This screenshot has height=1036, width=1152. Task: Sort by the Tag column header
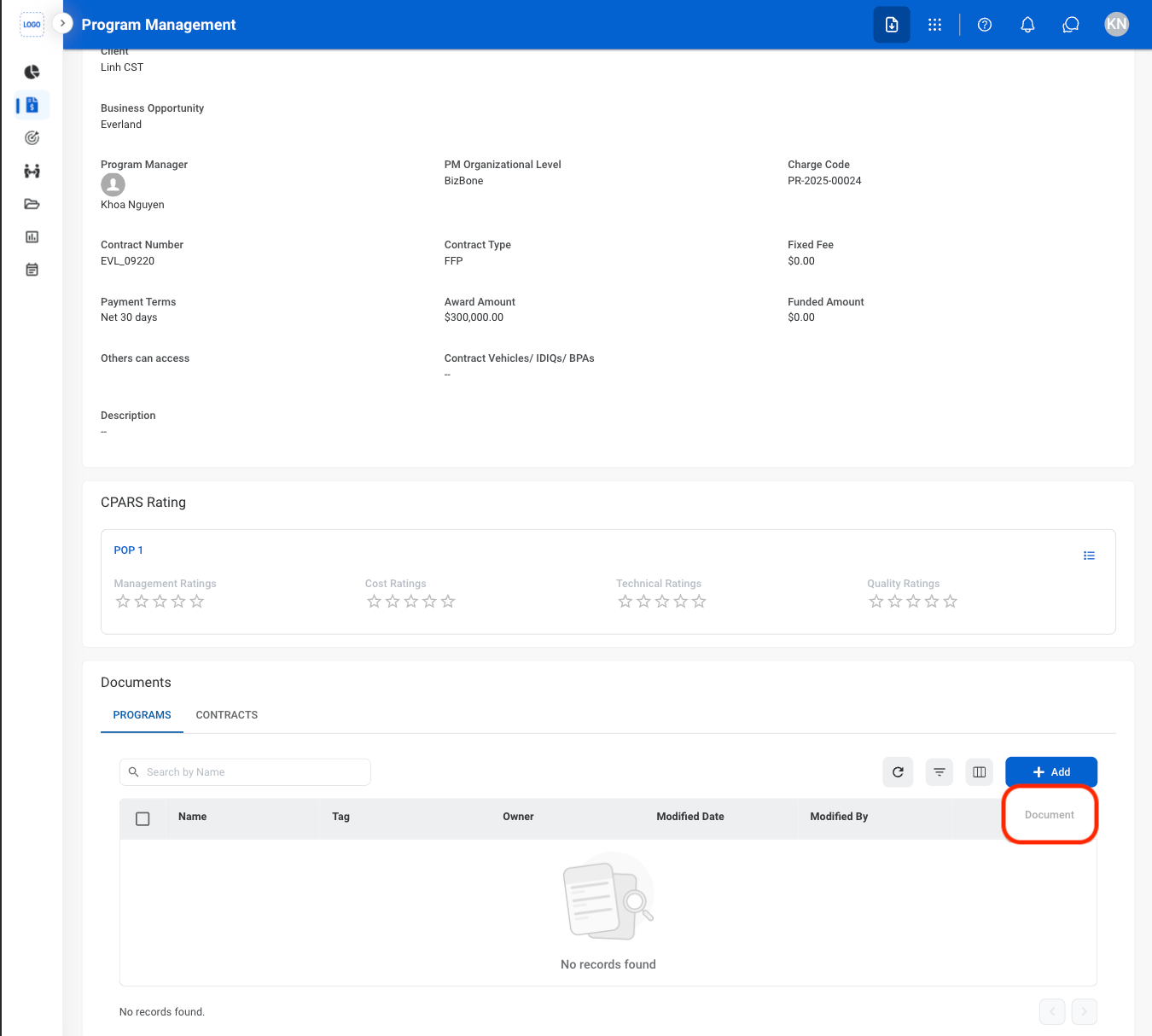[340, 817]
